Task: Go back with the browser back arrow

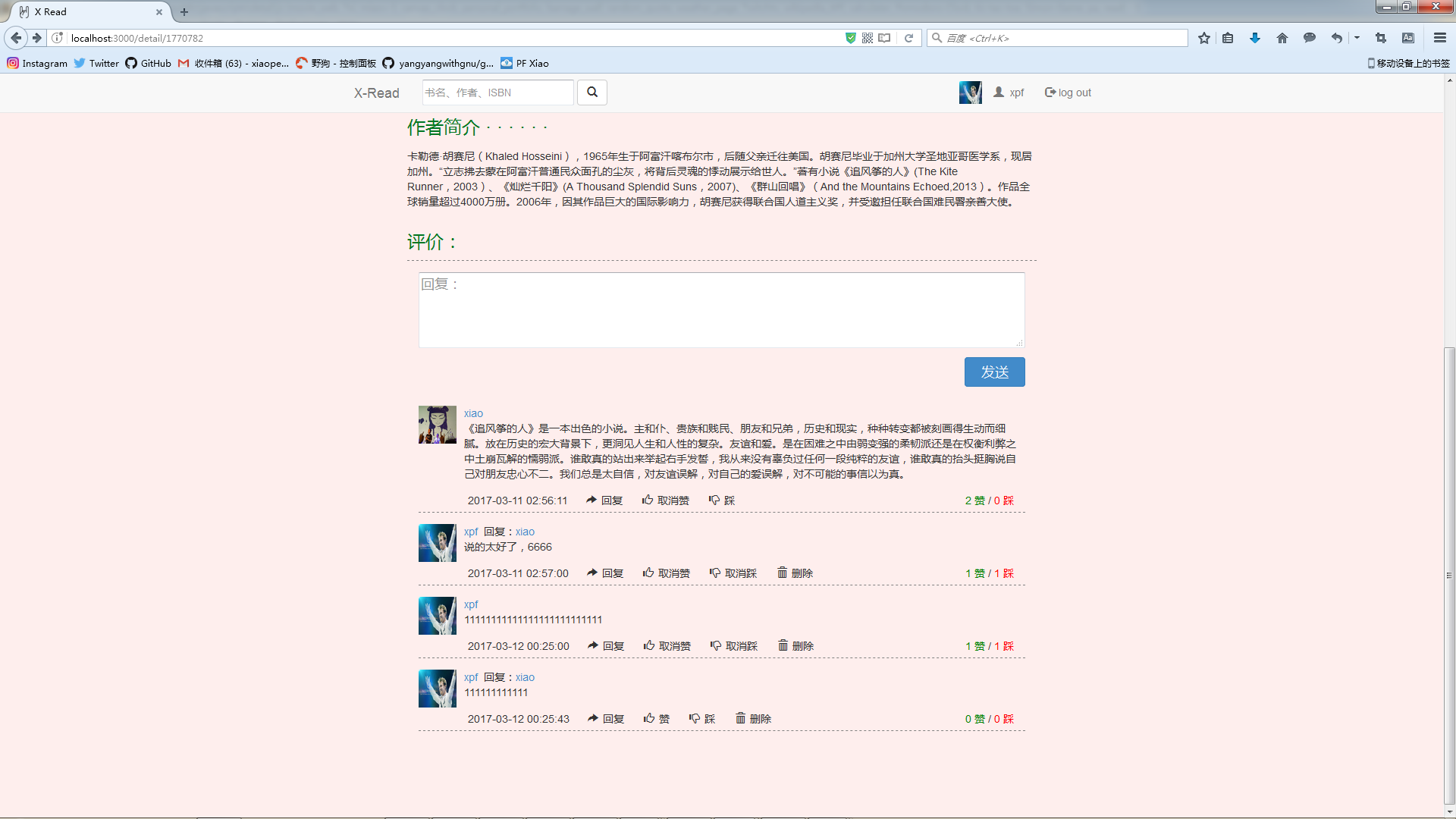Action: (16, 38)
